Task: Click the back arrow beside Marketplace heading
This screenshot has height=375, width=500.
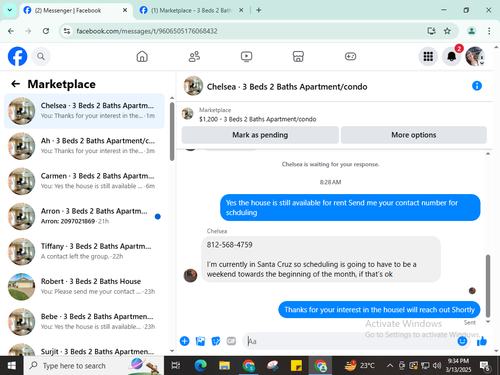Action: (x=16, y=84)
